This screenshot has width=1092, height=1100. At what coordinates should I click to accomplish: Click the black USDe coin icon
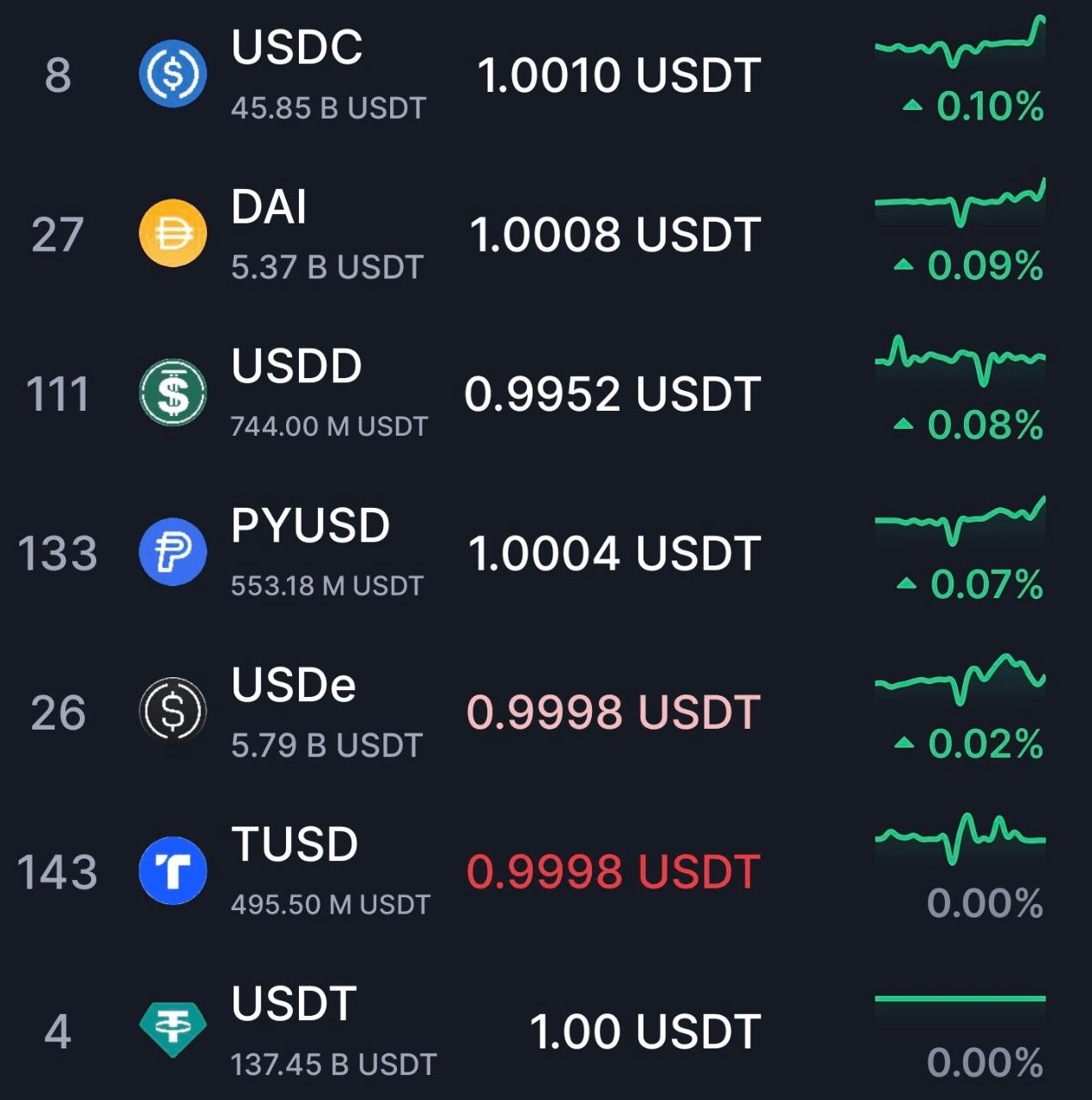click(173, 711)
